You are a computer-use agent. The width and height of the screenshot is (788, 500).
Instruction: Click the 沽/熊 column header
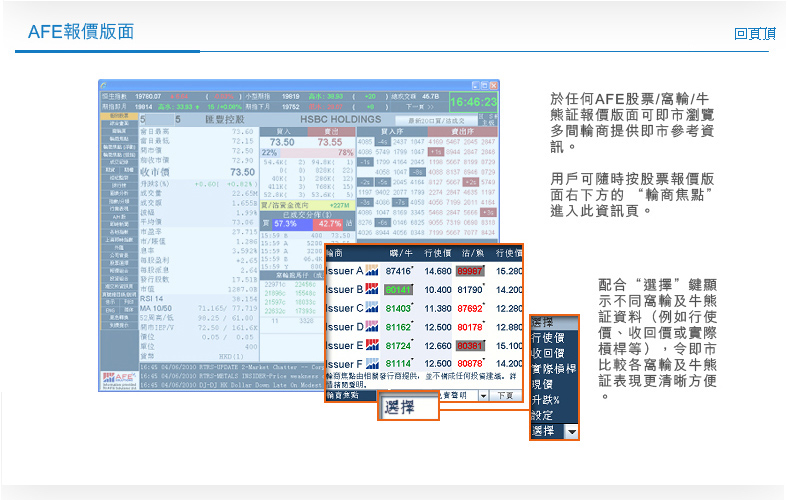point(472,253)
